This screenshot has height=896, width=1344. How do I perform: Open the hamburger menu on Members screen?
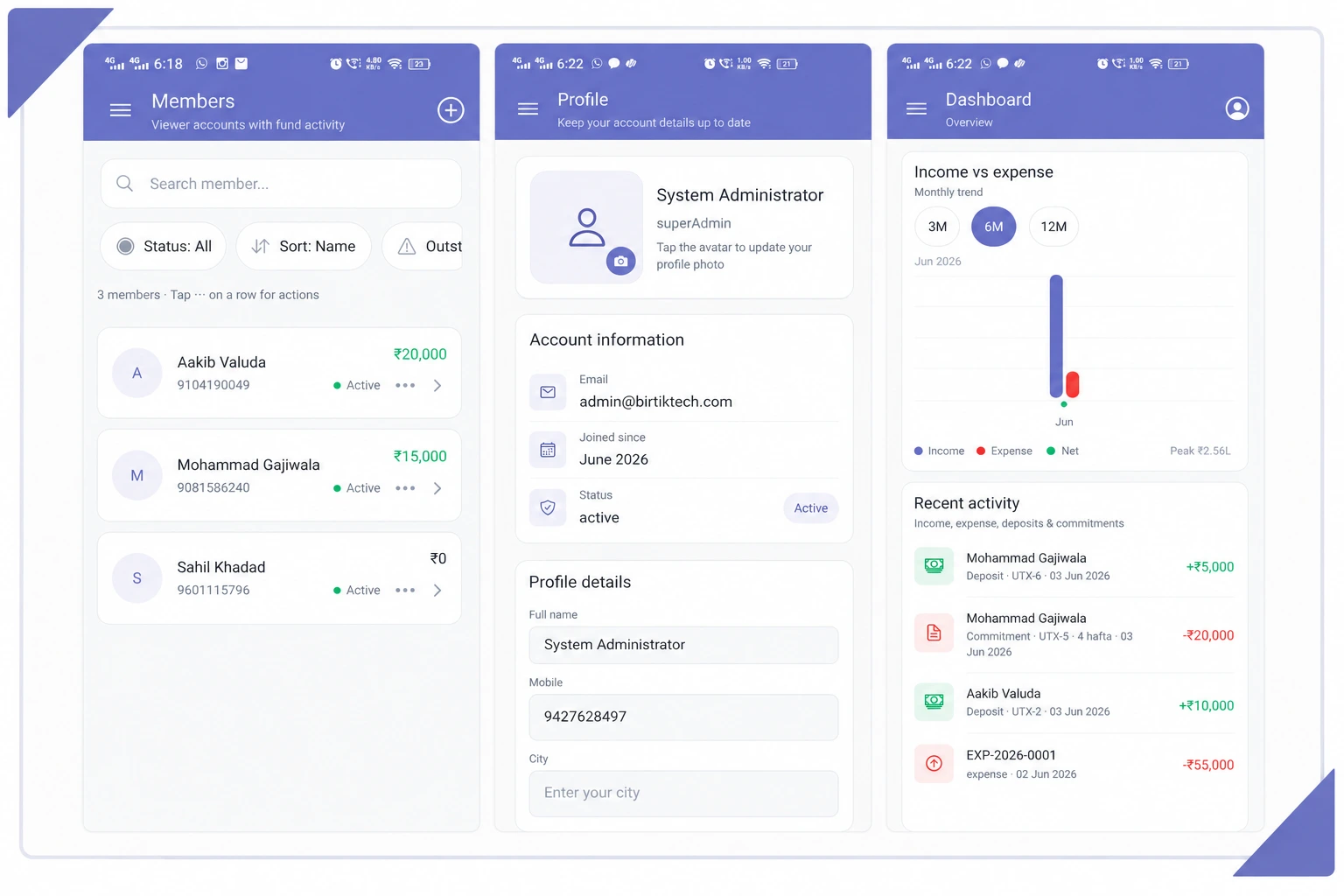[121, 110]
